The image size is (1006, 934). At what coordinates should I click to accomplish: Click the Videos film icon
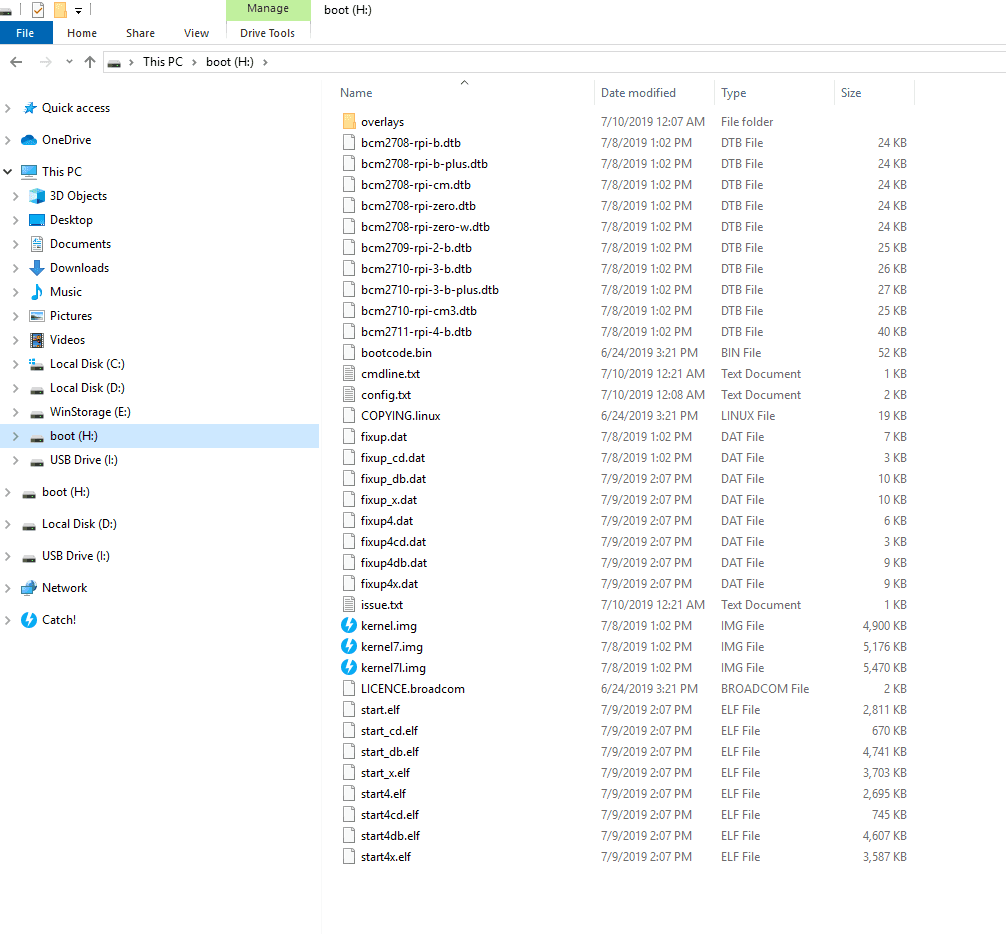(x=37, y=340)
